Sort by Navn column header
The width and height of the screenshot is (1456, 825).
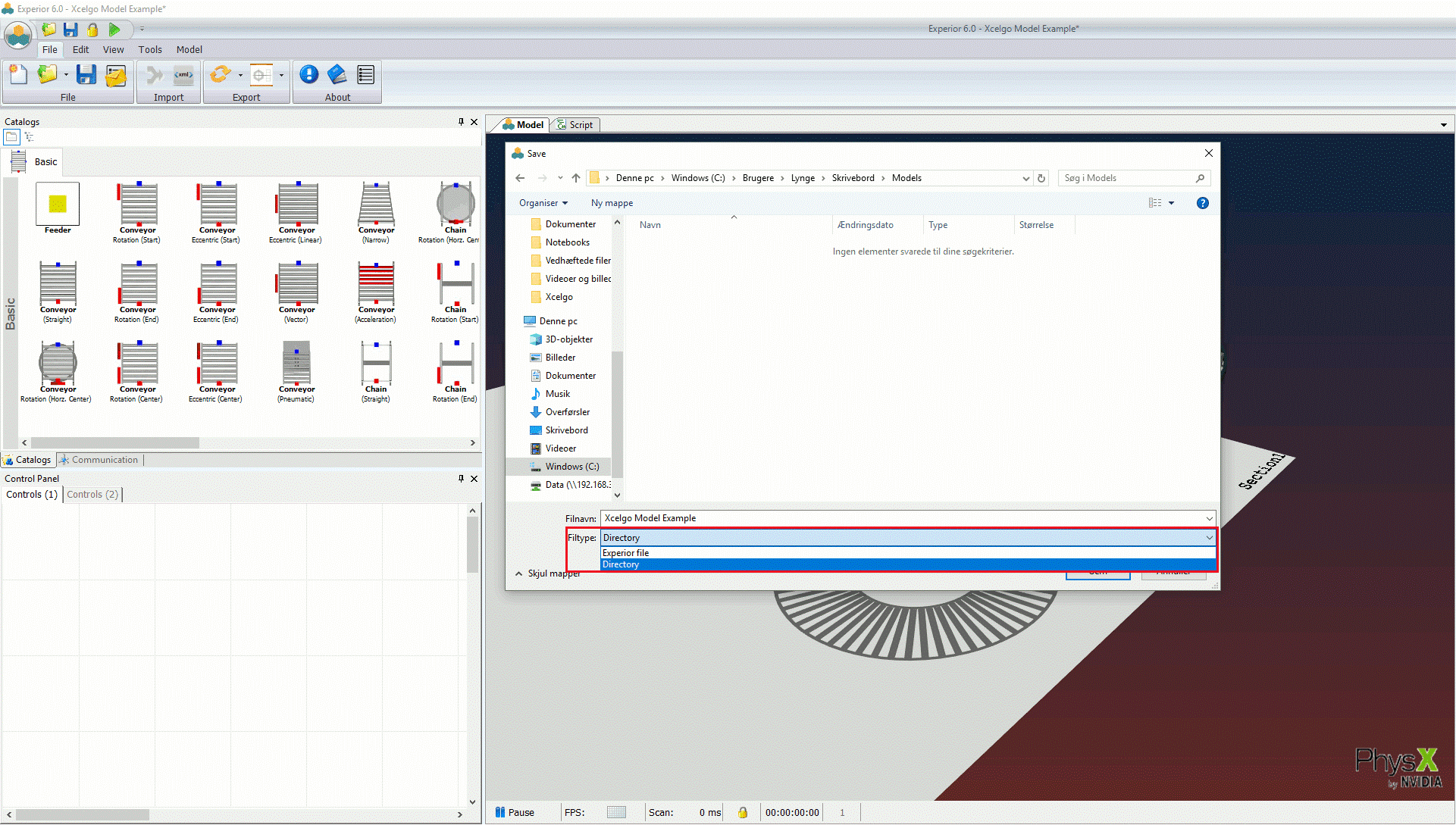tap(650, 225)
